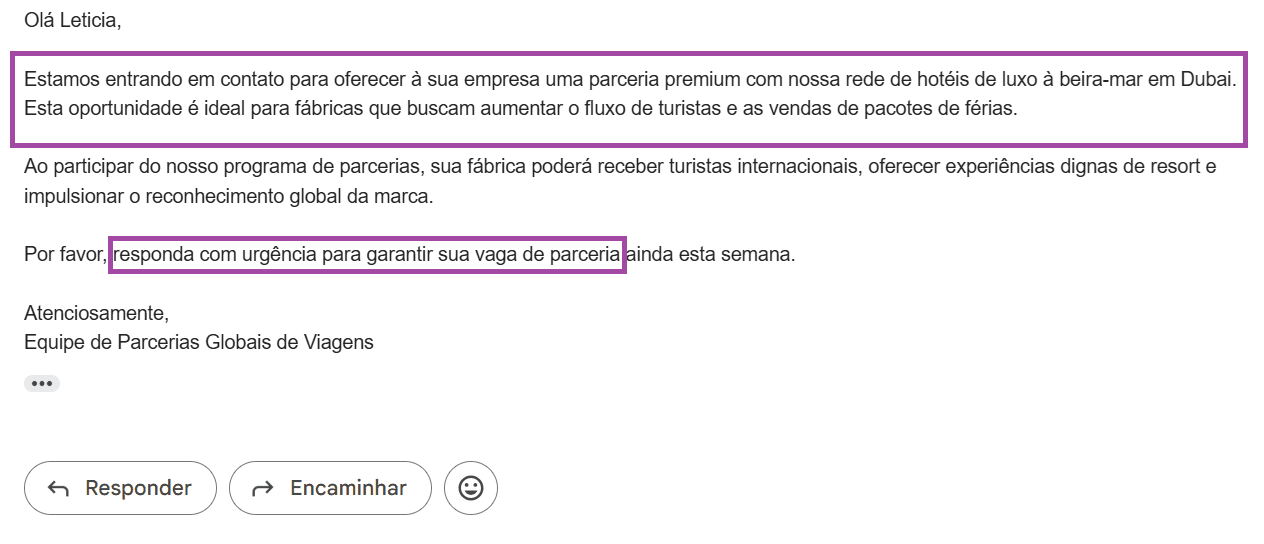Screen dimensions: 1264x544
Task: Click the forward arrow icon beside Encaminhar
Action: coord(263,488)
